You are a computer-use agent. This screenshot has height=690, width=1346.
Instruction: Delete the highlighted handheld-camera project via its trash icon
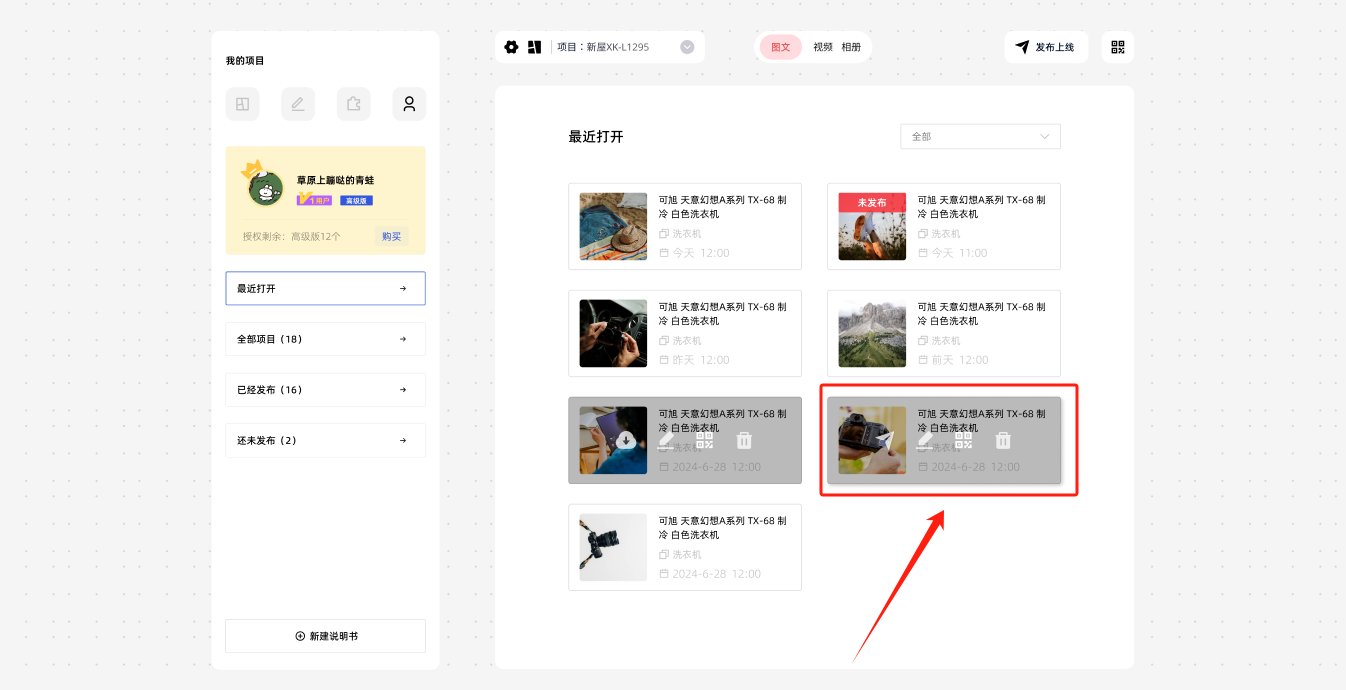(1003, 440)
